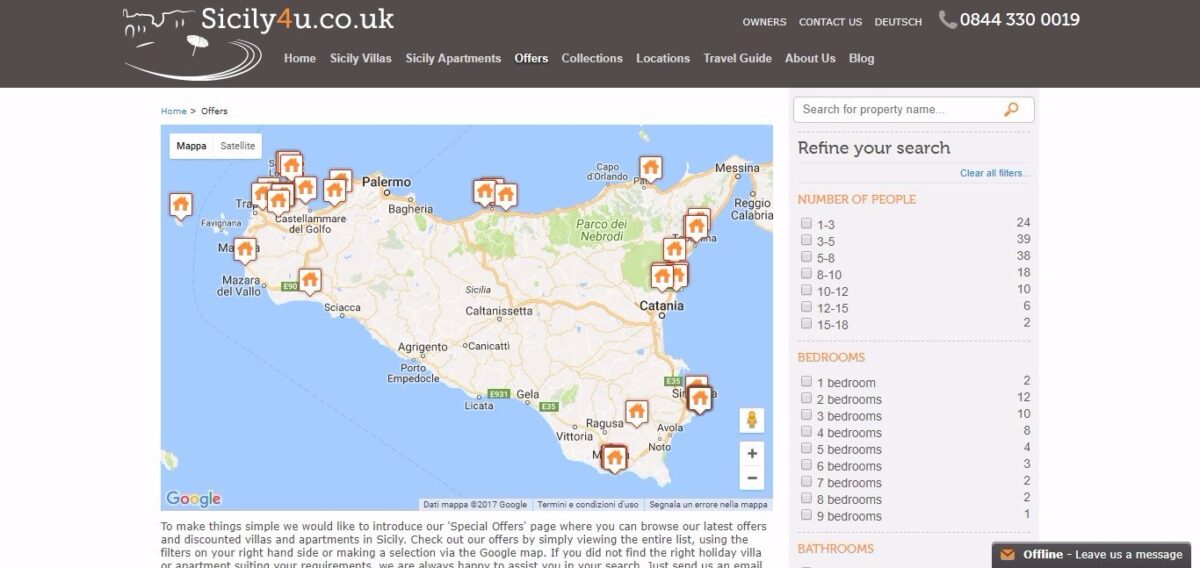
Task: Enable the 2 bedrooms filter checkbox
Action: point(806,399)
